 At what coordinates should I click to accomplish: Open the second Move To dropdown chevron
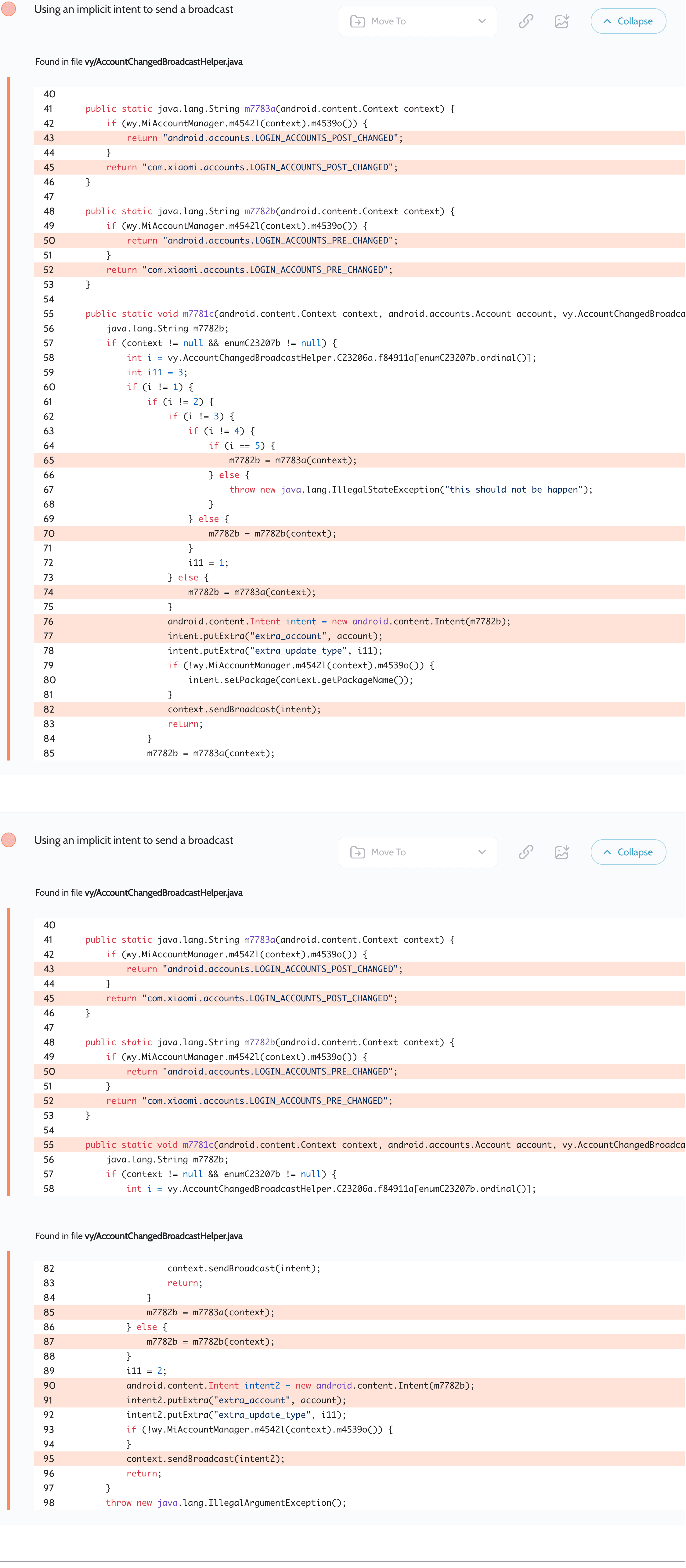click(x=482, y=852)
